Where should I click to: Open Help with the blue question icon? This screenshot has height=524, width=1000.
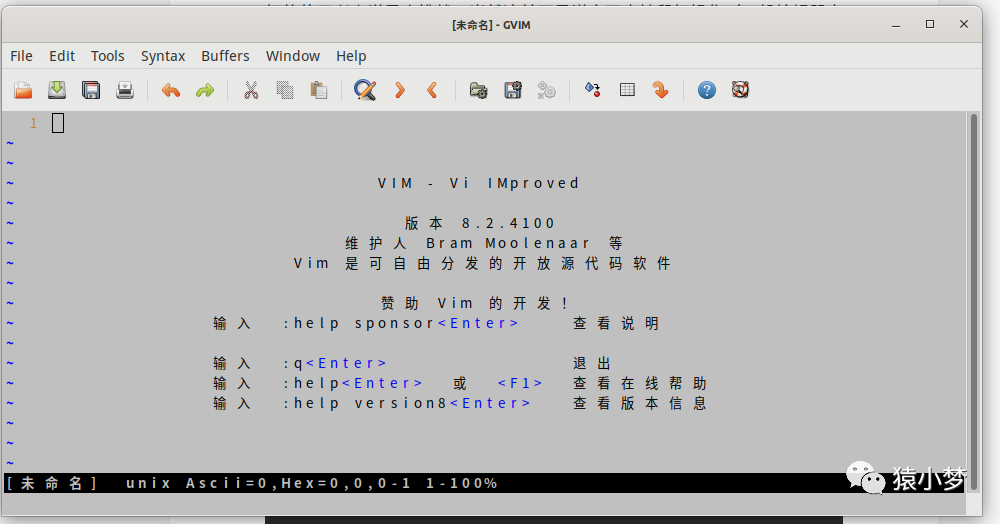point(707,90)
